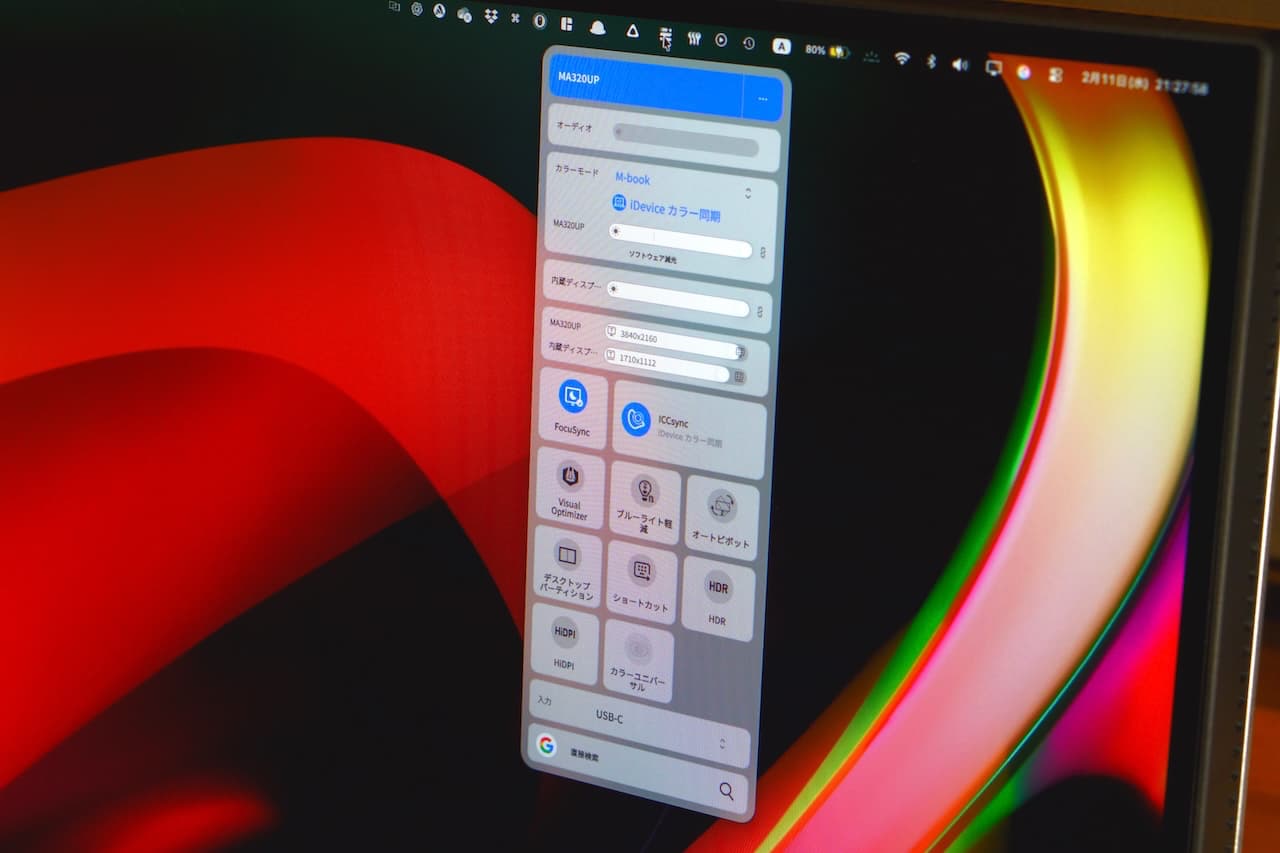Open the Dropbox menu bar item
The height and width of the screenshot is (853, 1280).
pyautogui.click(x=490, y=15)
